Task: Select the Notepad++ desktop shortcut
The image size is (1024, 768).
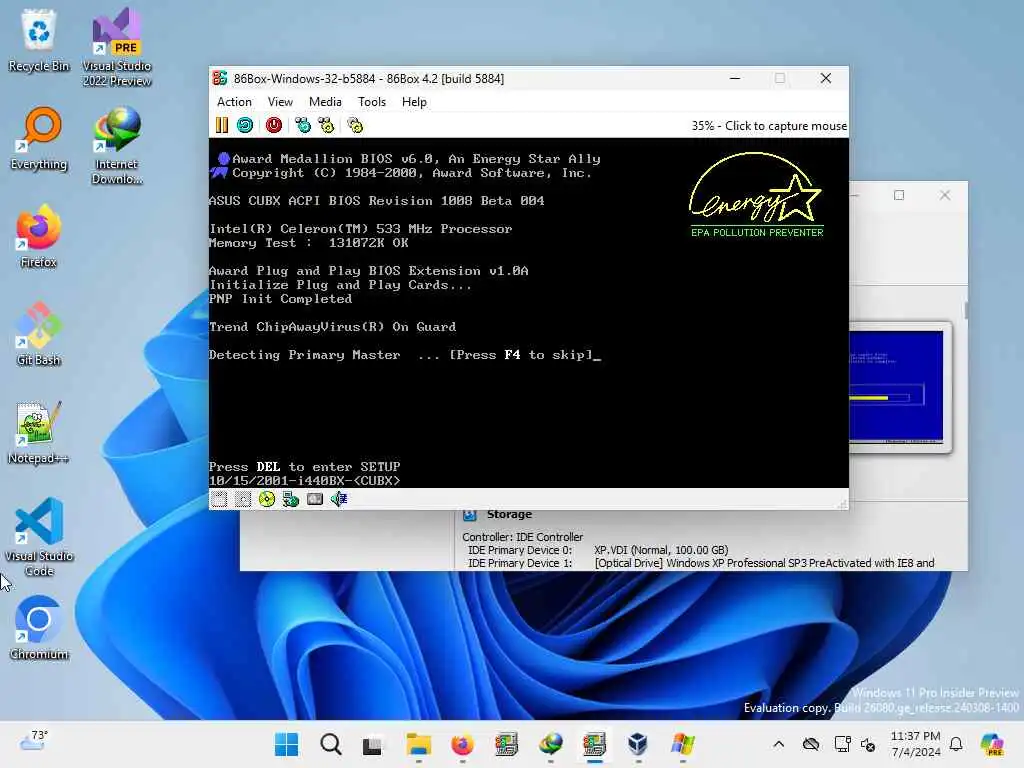Action: pos(39,432)
